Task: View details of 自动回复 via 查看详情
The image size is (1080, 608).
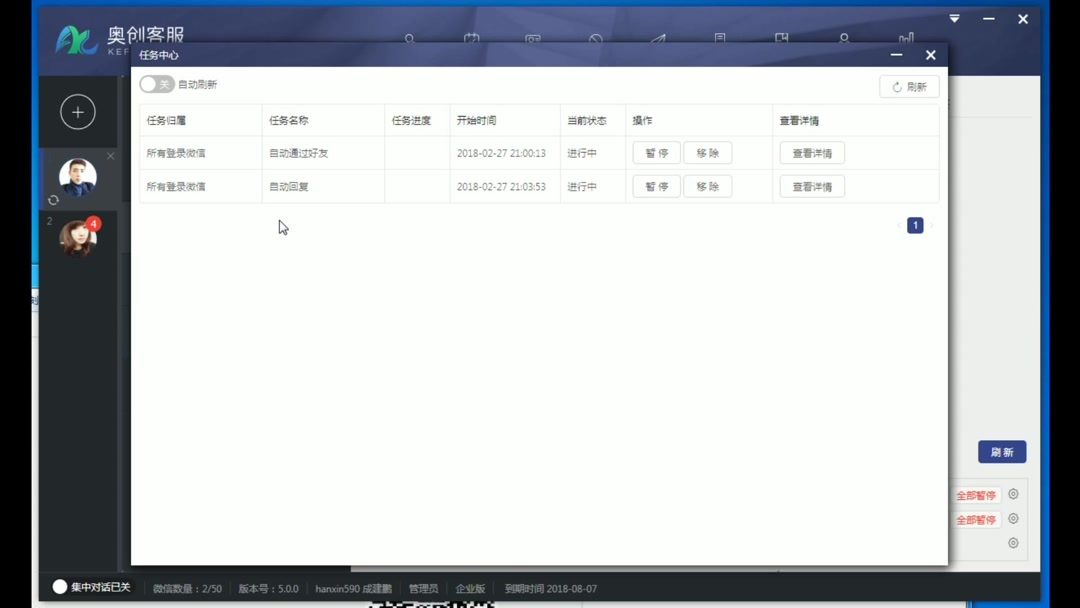Action: pos(811,186)
